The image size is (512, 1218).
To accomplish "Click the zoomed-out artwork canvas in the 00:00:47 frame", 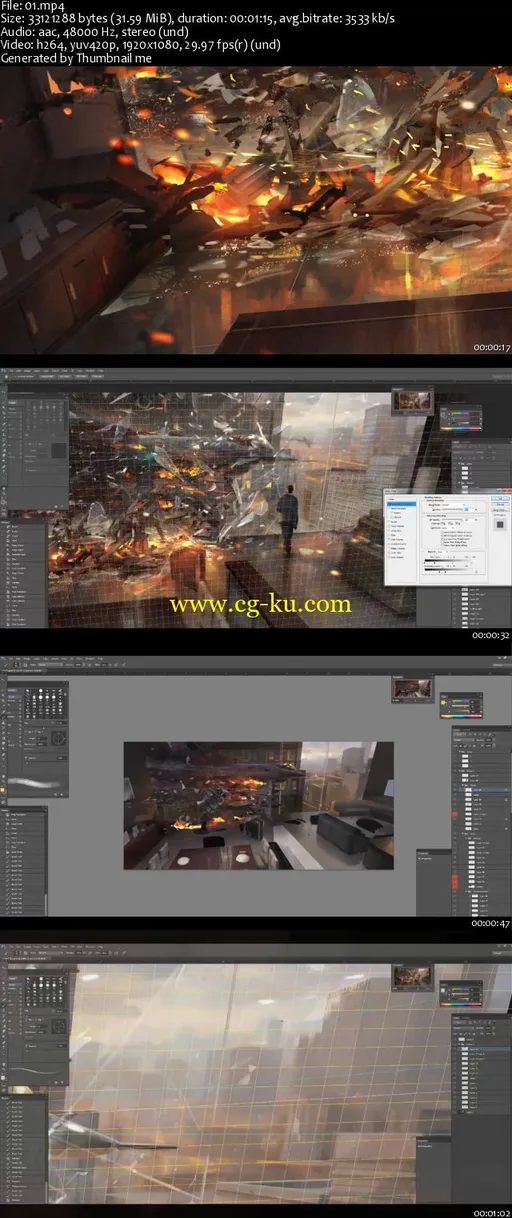I will pyautogui.click(x=258, y=806).
